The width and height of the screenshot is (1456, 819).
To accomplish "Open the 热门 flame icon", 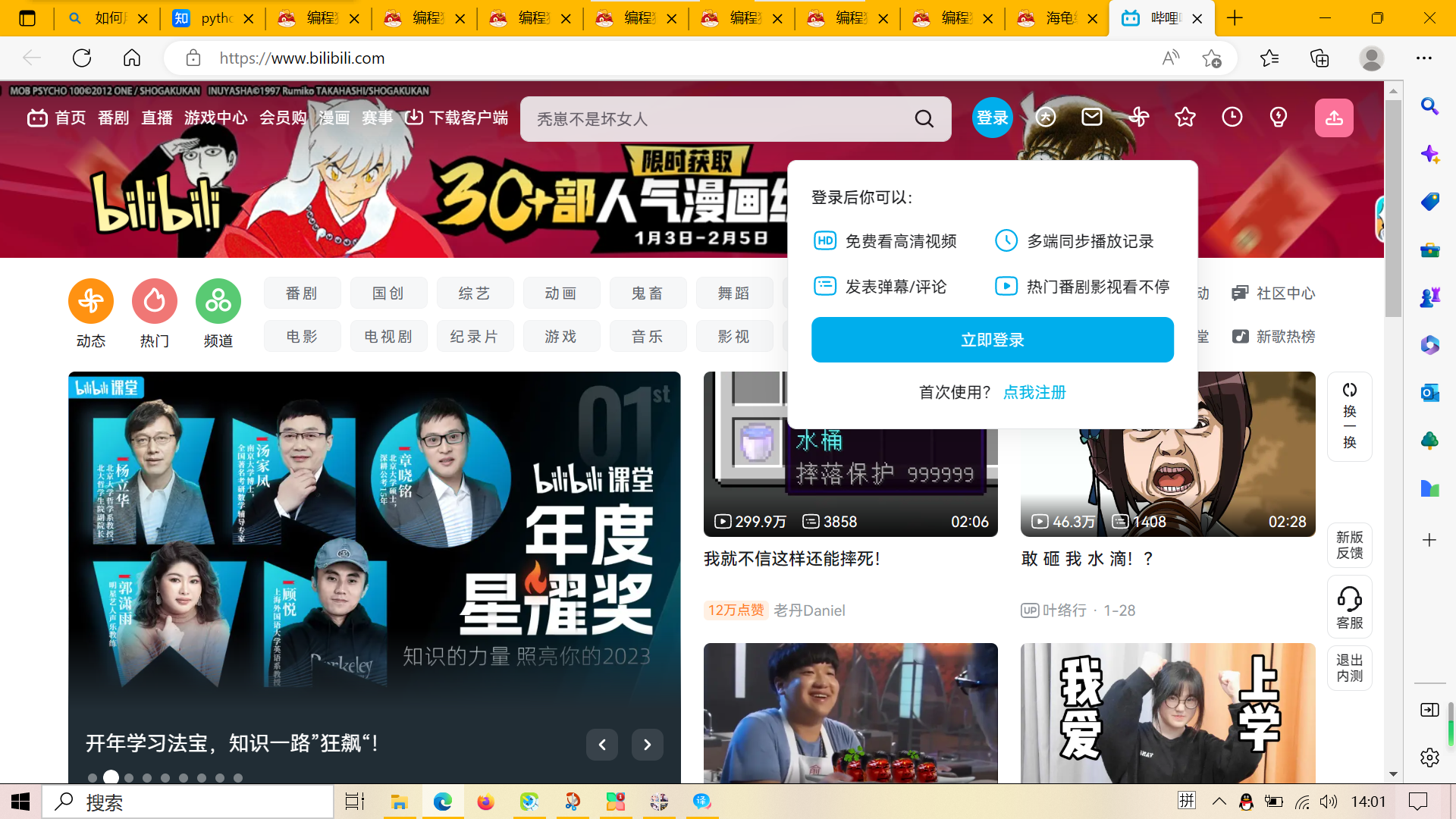I will 155,301.
